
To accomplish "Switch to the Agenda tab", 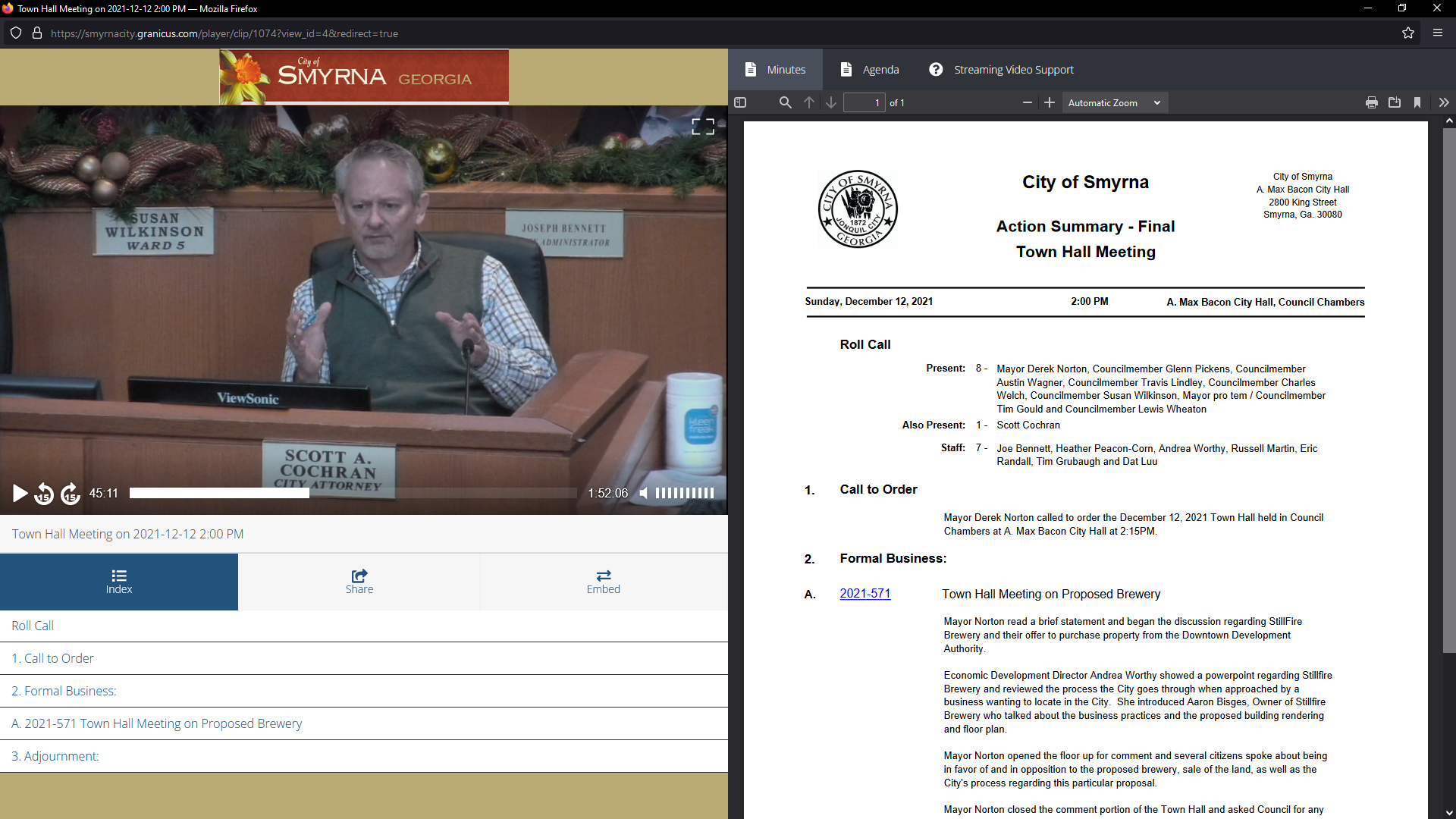I will 870,70.
